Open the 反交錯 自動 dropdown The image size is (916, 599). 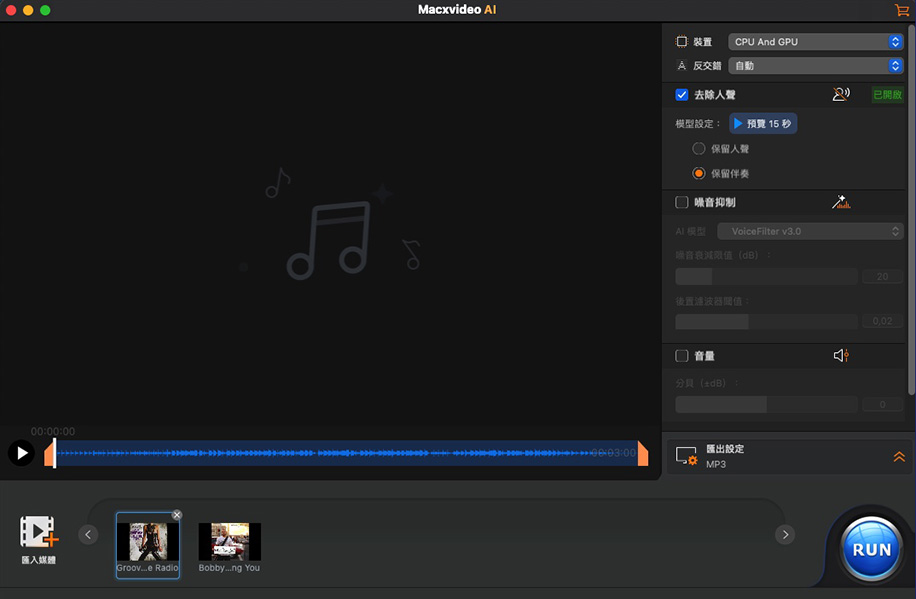(x=816, y=65)
